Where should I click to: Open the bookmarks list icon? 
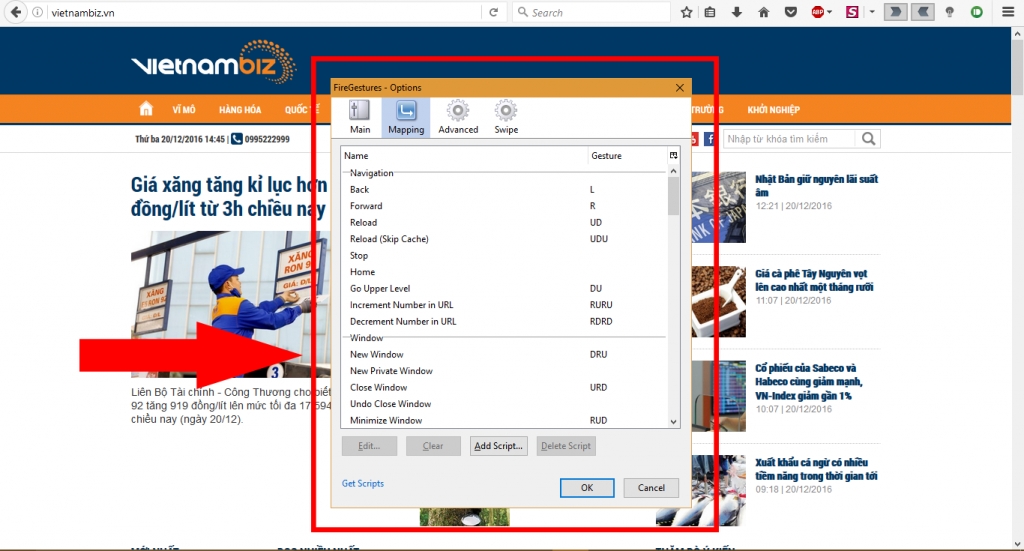pyautogui.click(x=710, y=12)
